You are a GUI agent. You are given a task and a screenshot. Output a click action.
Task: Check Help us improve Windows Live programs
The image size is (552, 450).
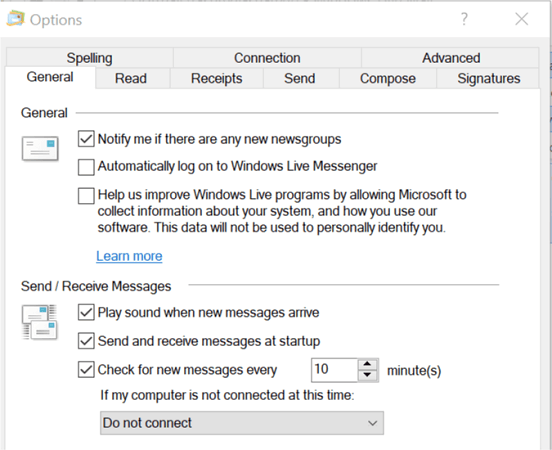coord(86,195)
